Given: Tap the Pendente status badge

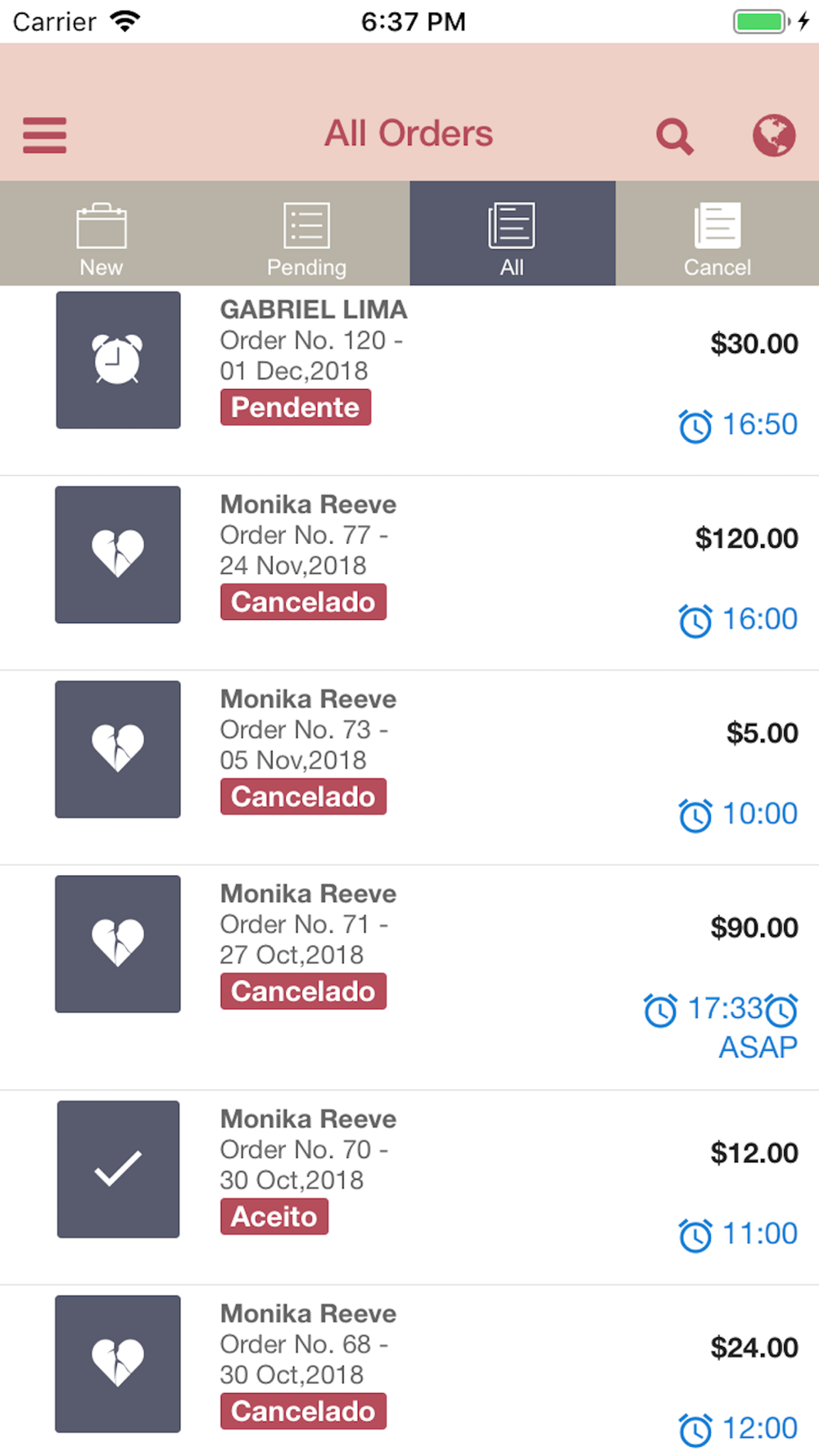Looking at the screenshot, I should pos(296,407).
